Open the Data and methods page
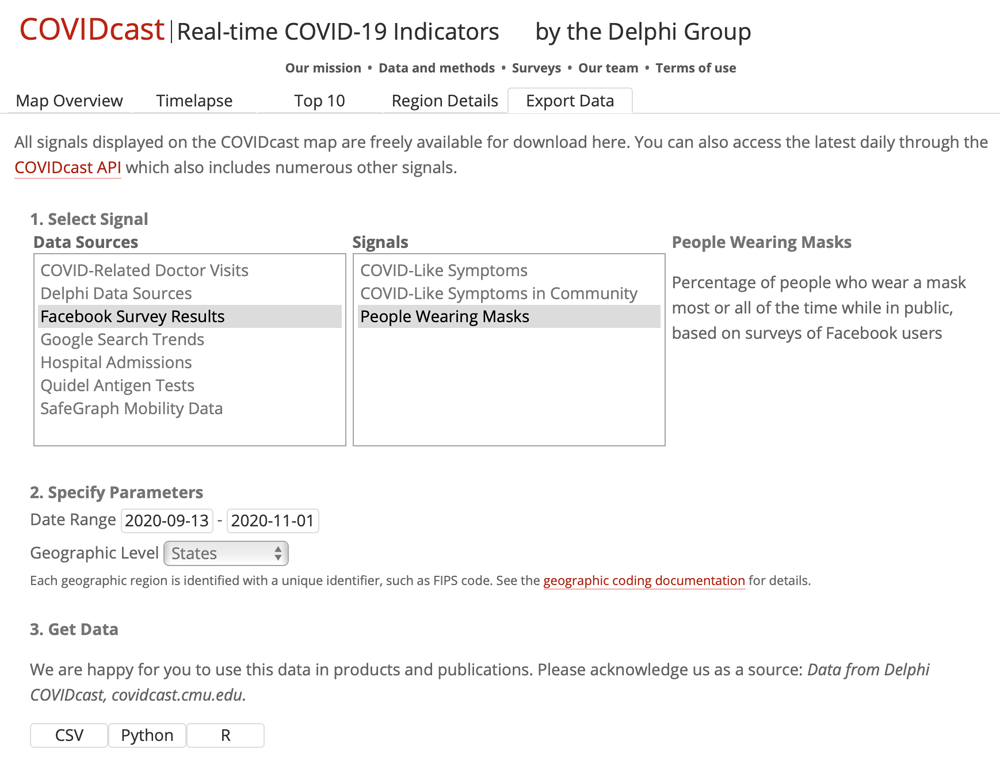The image size is (1000, 772). click(437, 68)
